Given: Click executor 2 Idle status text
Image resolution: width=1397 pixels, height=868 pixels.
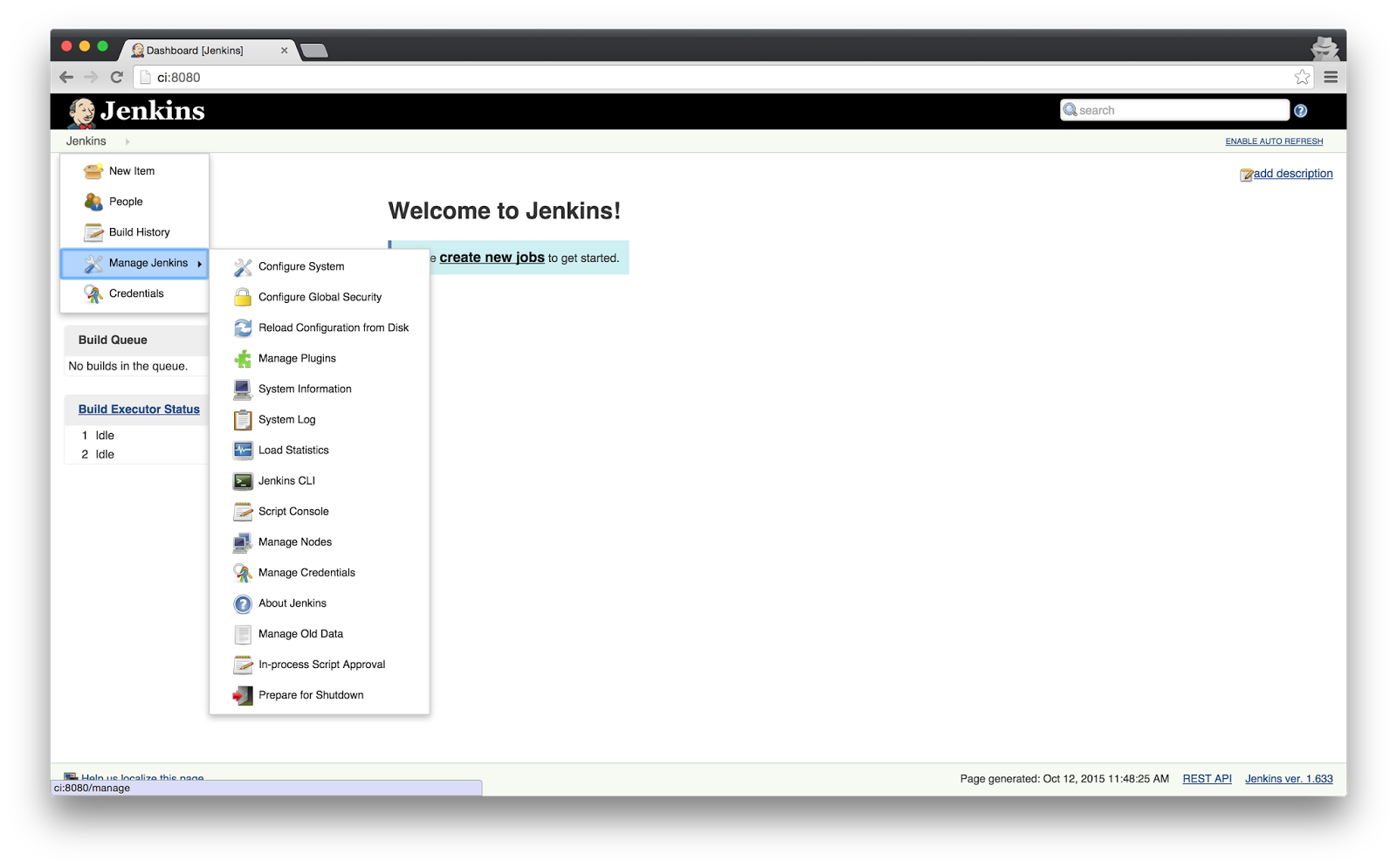Looking at the screenshot, I should coord(105,455).
